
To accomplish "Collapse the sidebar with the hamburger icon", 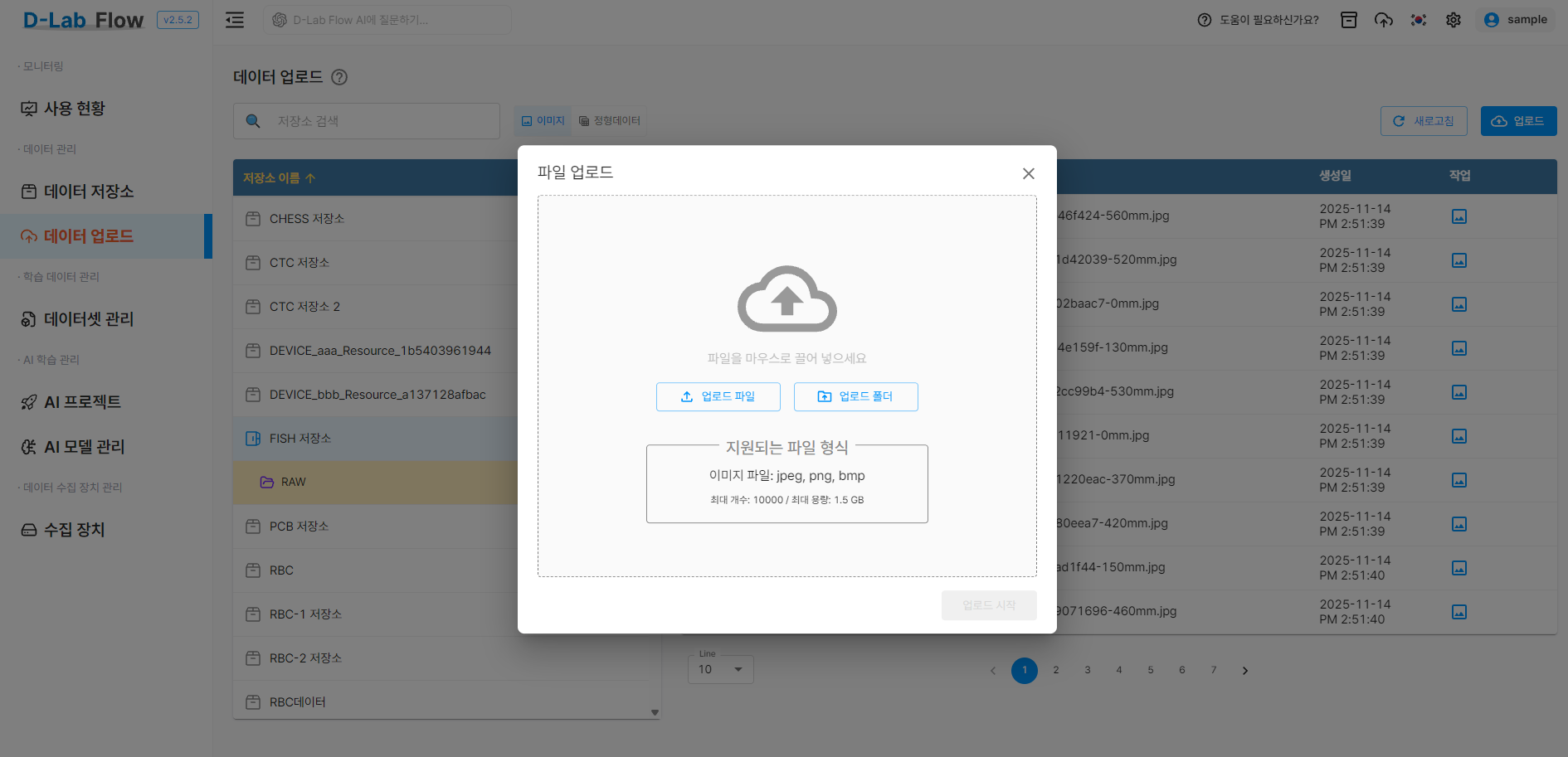I will (235, 20).
